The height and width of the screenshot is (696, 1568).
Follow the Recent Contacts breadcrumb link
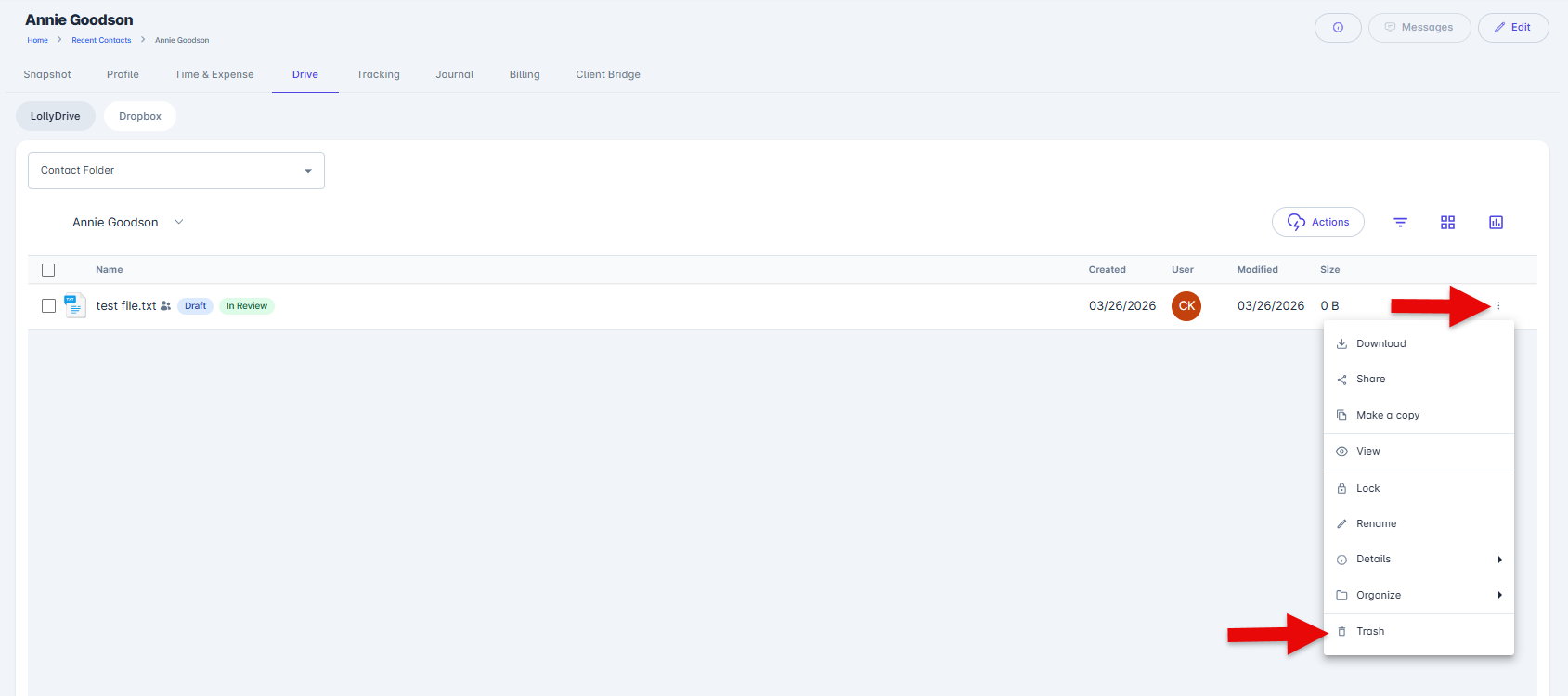(101, 40)
